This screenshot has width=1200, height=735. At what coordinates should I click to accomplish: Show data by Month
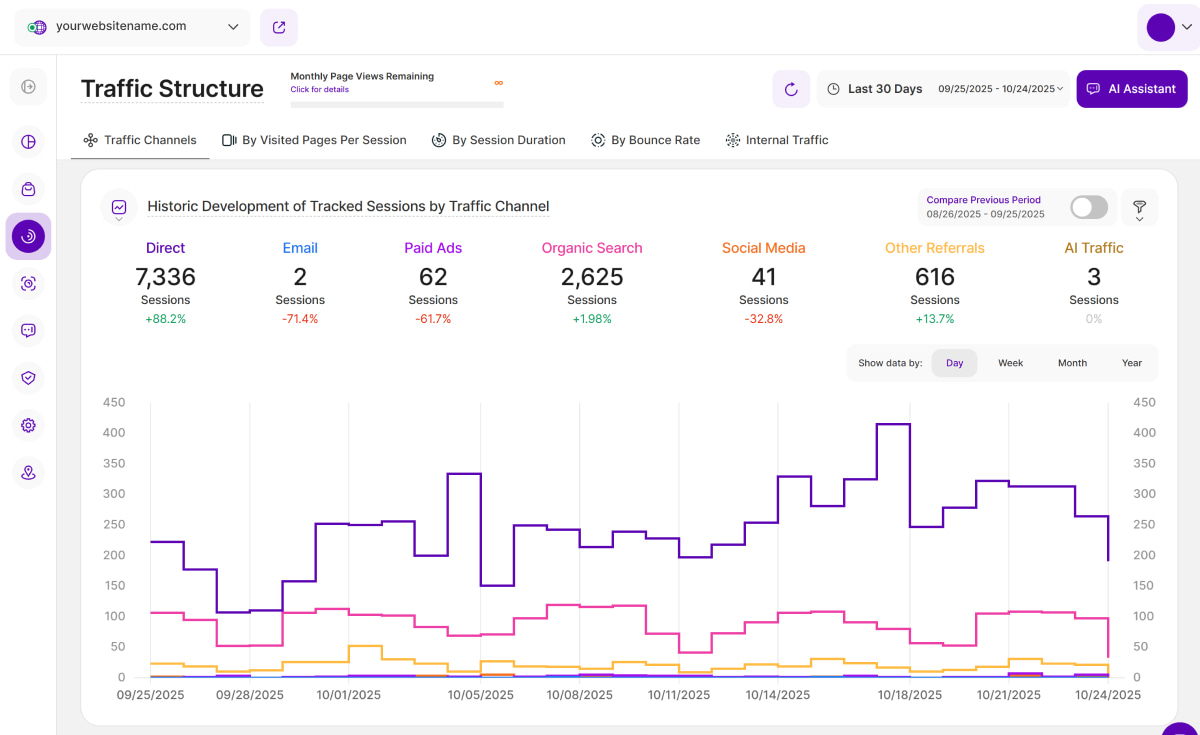[x=1072, y=363]
